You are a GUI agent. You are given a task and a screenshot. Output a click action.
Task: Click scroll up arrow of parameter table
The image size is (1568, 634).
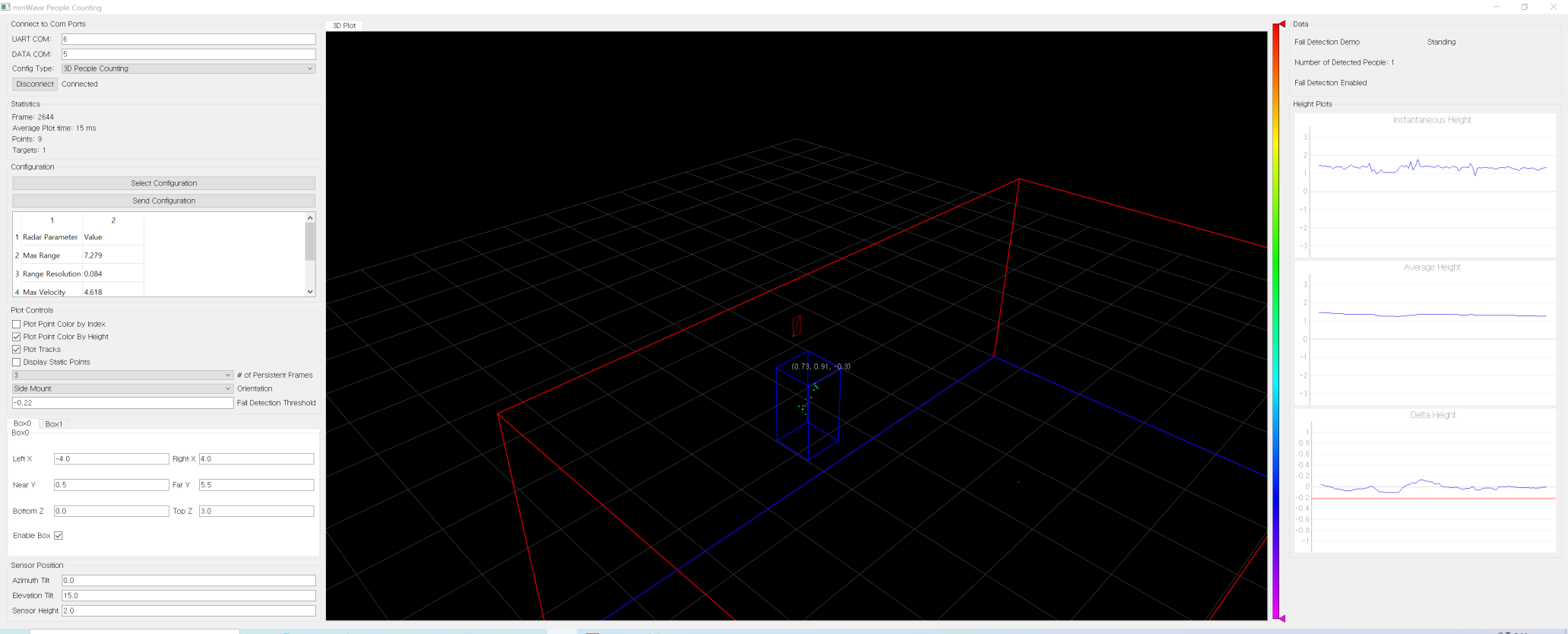tap(310, 218)
